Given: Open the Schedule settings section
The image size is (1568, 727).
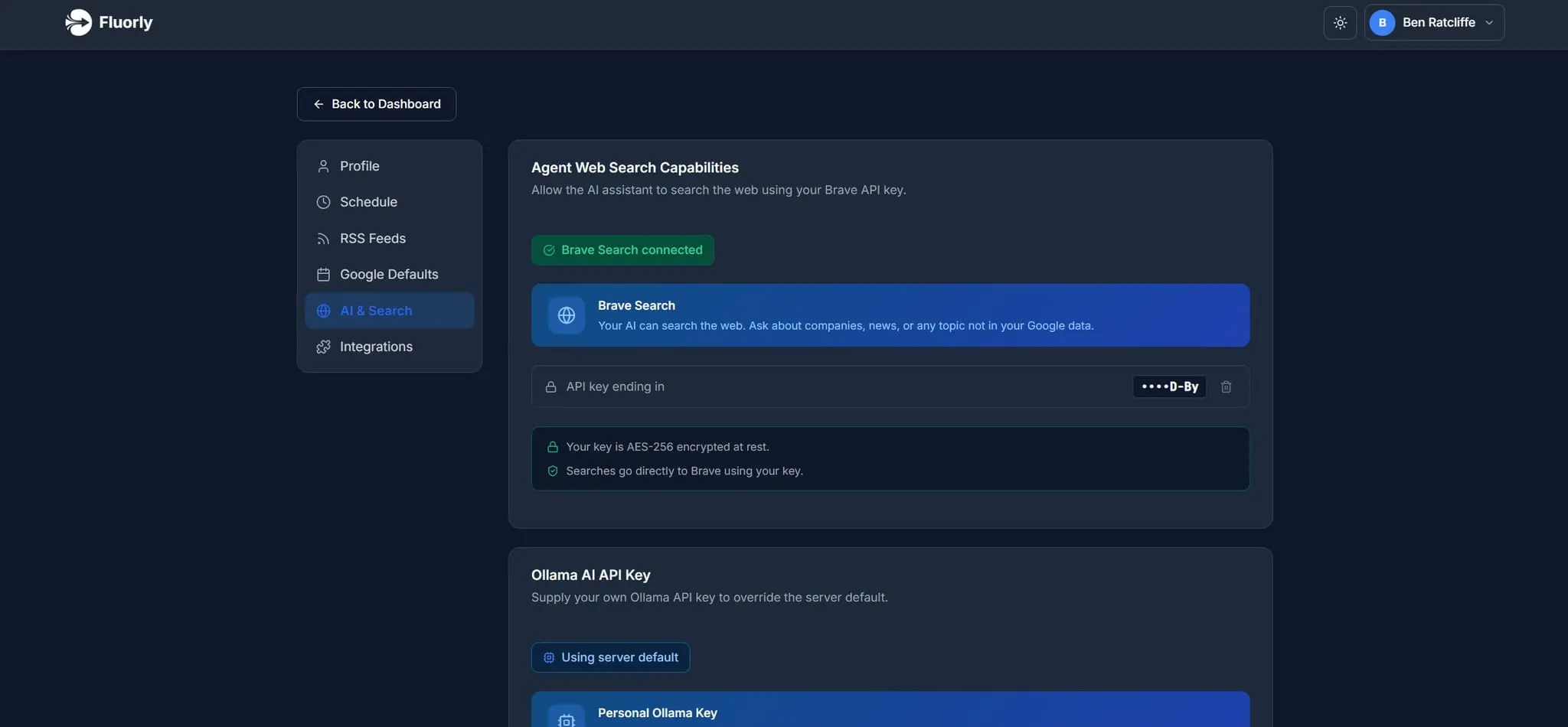Looking at the screenshot, I should [390, 202].
